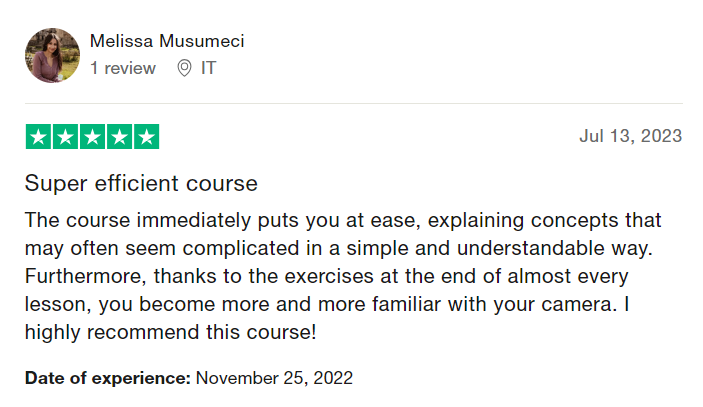The height and width of the screenshot is (407, 703).
Task: Open the 'Super efficient course' review title
Action: point(141,183)
